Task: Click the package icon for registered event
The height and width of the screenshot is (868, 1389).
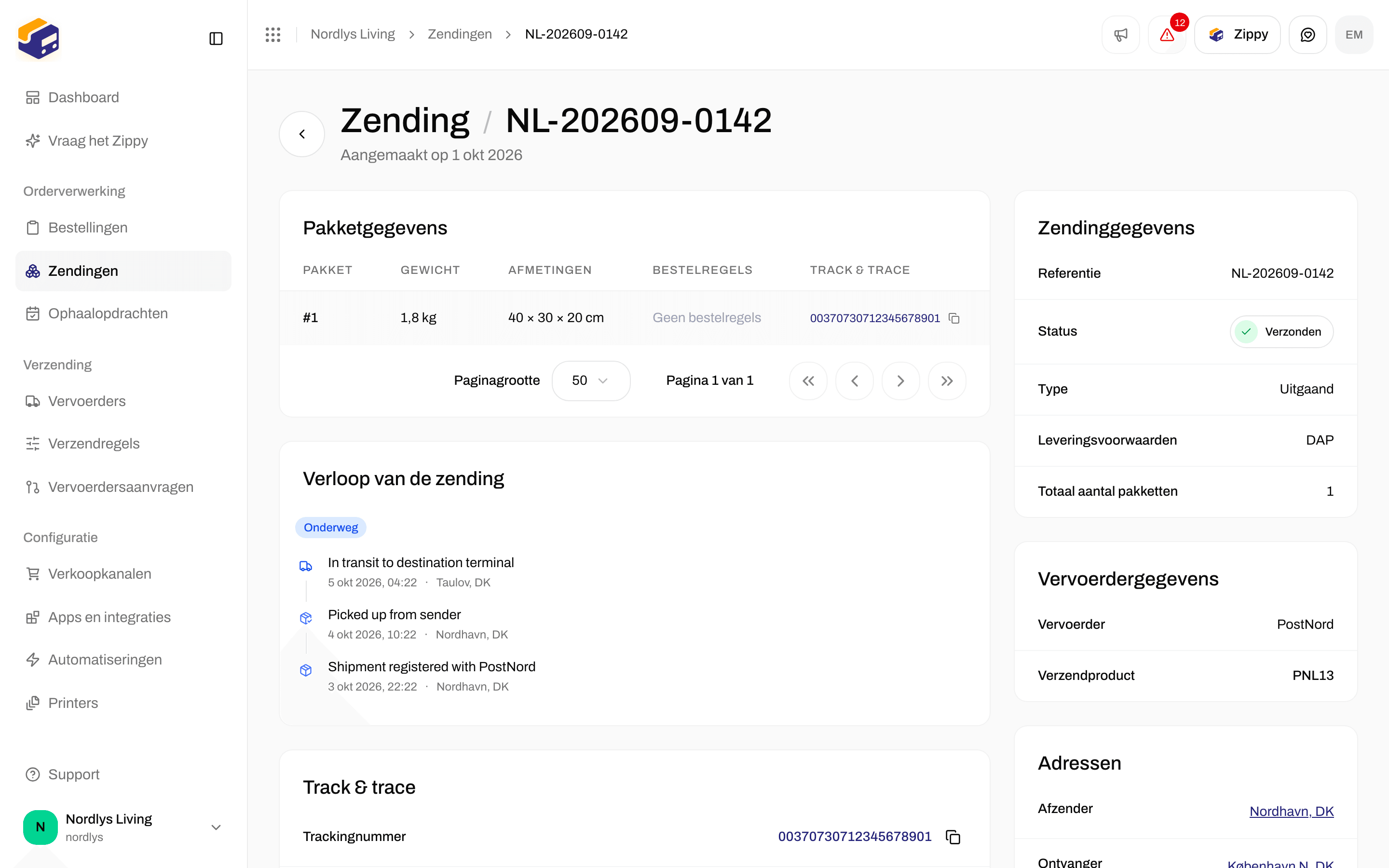Action: (x=306, y=670)
